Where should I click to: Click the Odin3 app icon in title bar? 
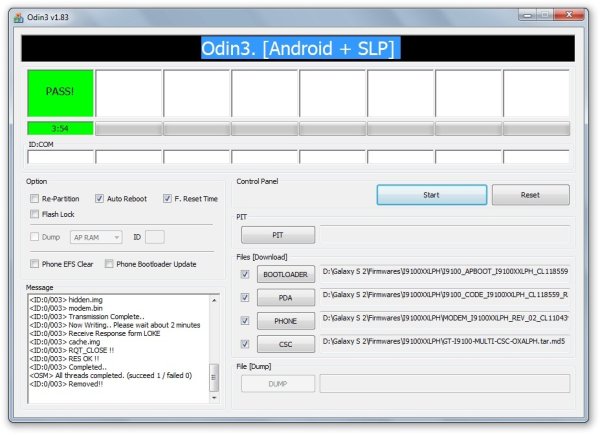tap(18, 18)
